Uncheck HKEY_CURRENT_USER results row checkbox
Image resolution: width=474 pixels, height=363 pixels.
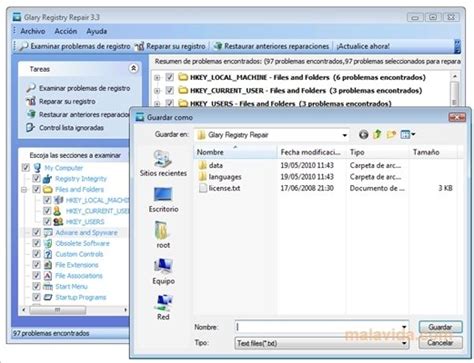[x=170, y=90]
